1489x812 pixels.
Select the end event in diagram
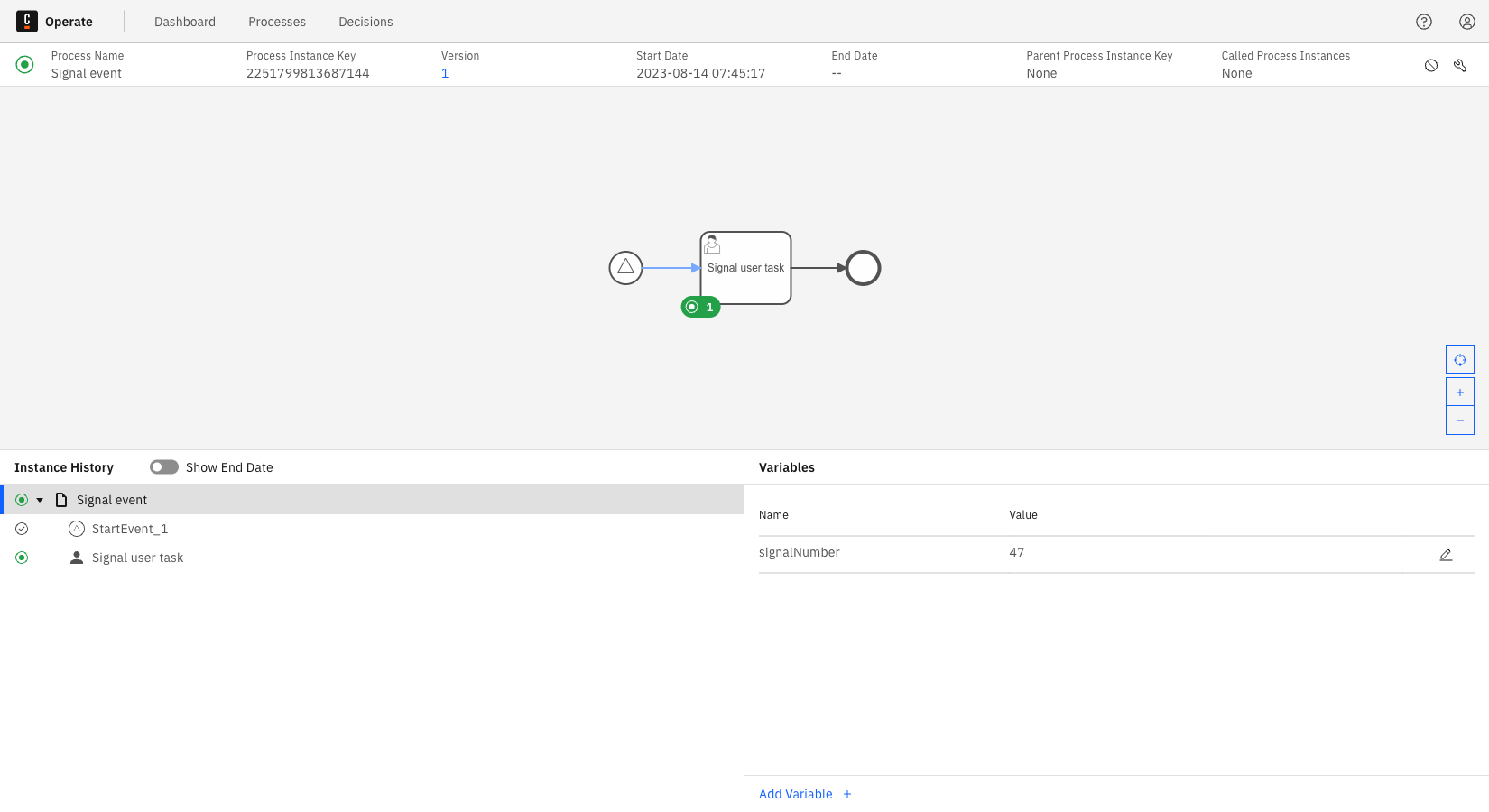pyautogui.click(x=863, y=268)
